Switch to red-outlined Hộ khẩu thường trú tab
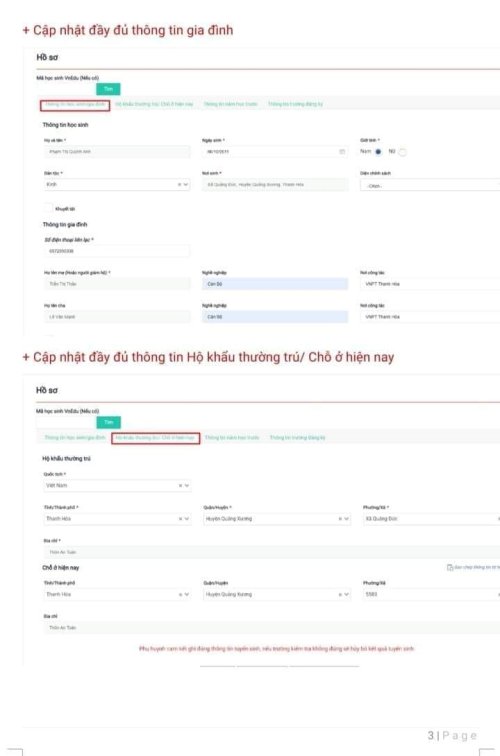 155,438
